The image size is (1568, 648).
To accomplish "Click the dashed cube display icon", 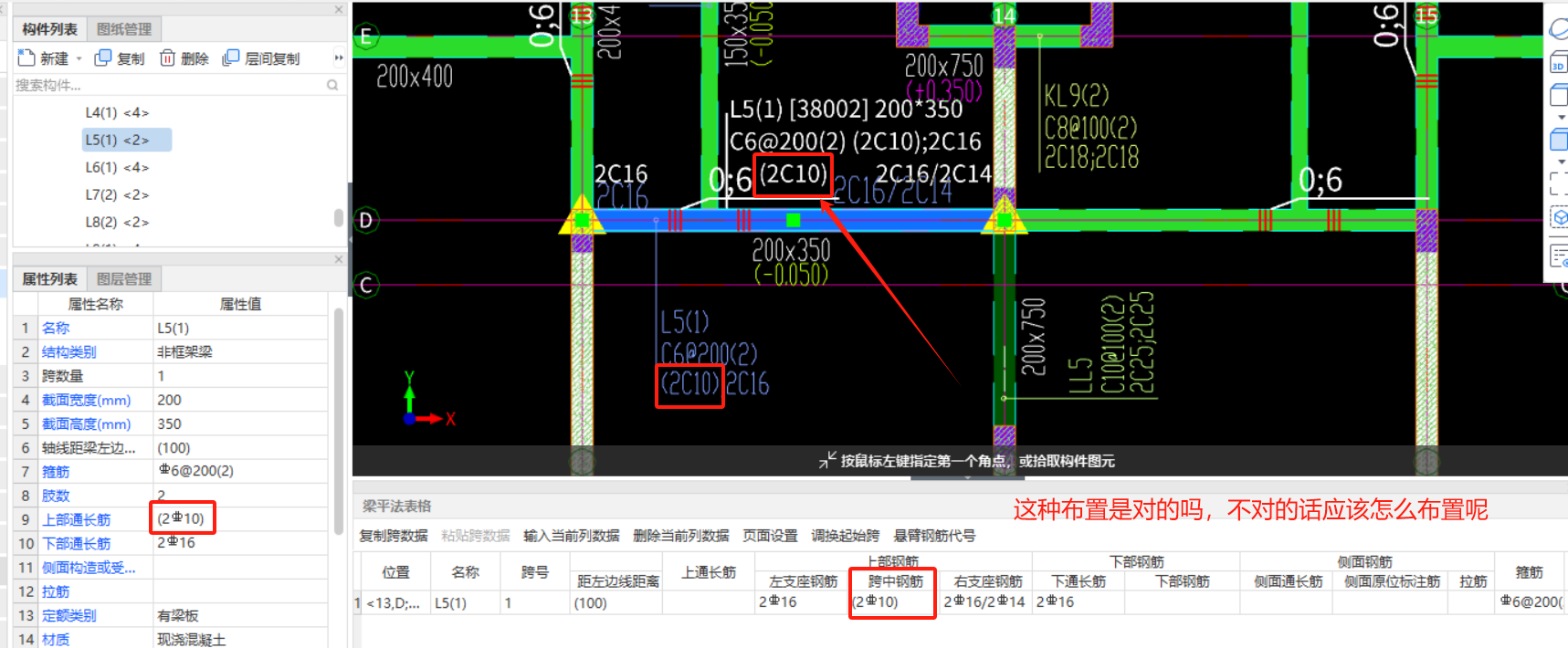I will 1559,217.
